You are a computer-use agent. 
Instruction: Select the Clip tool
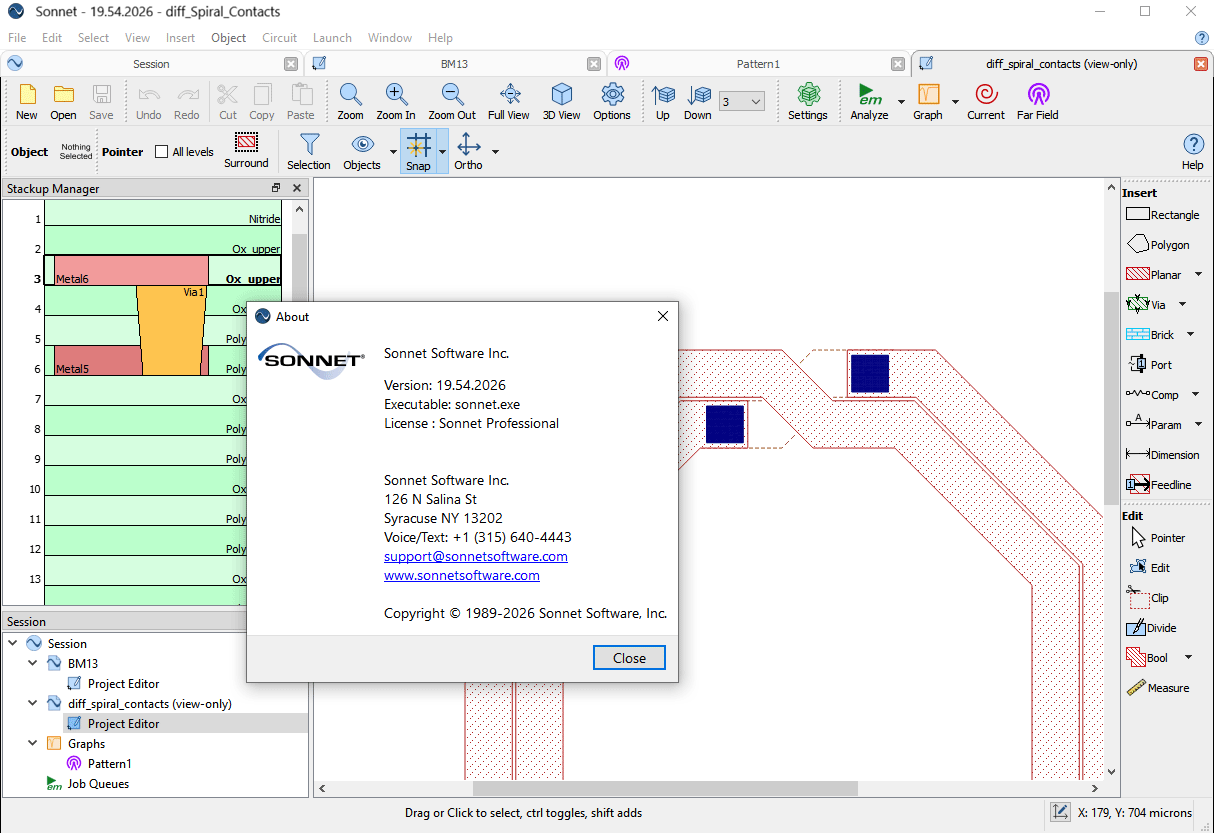pyautogui.click(x=1147, y=597)
